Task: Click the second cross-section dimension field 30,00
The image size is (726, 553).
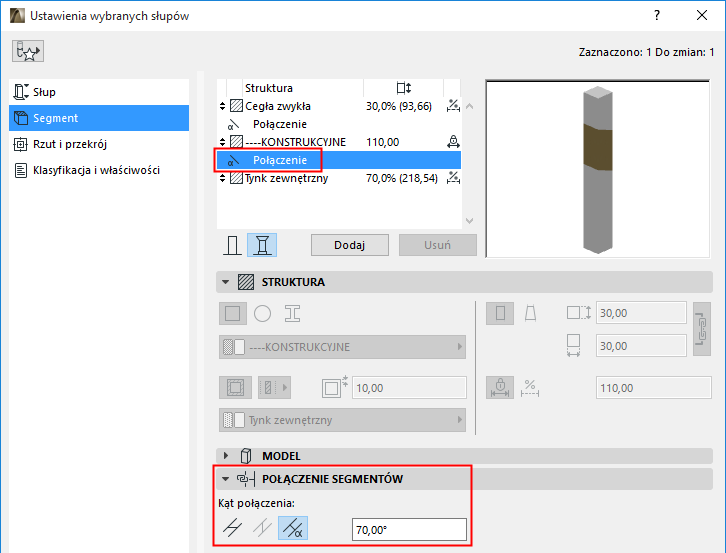Action: [641, 346]
